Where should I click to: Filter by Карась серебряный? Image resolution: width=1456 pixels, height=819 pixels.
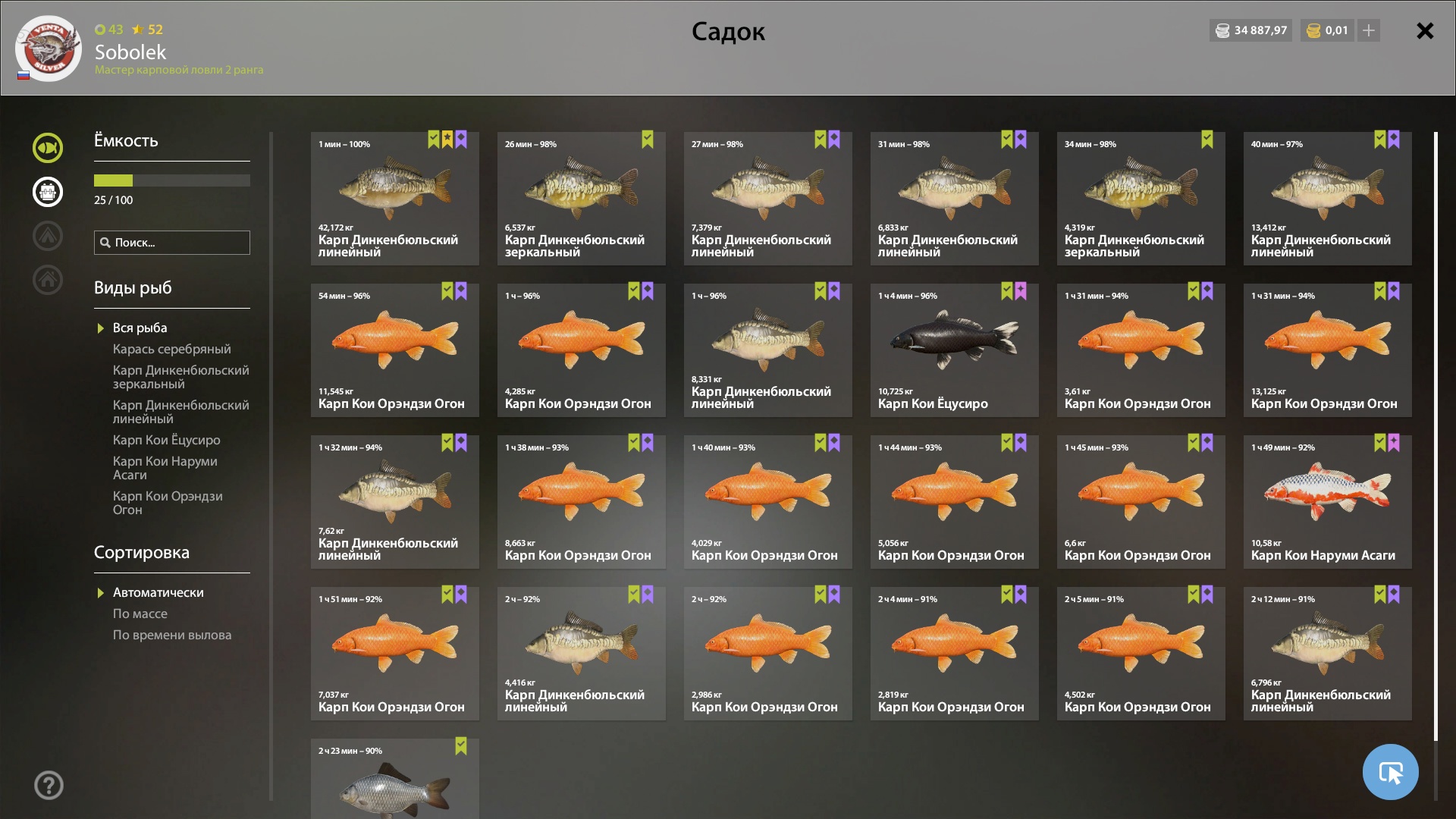tap(172, 349)
